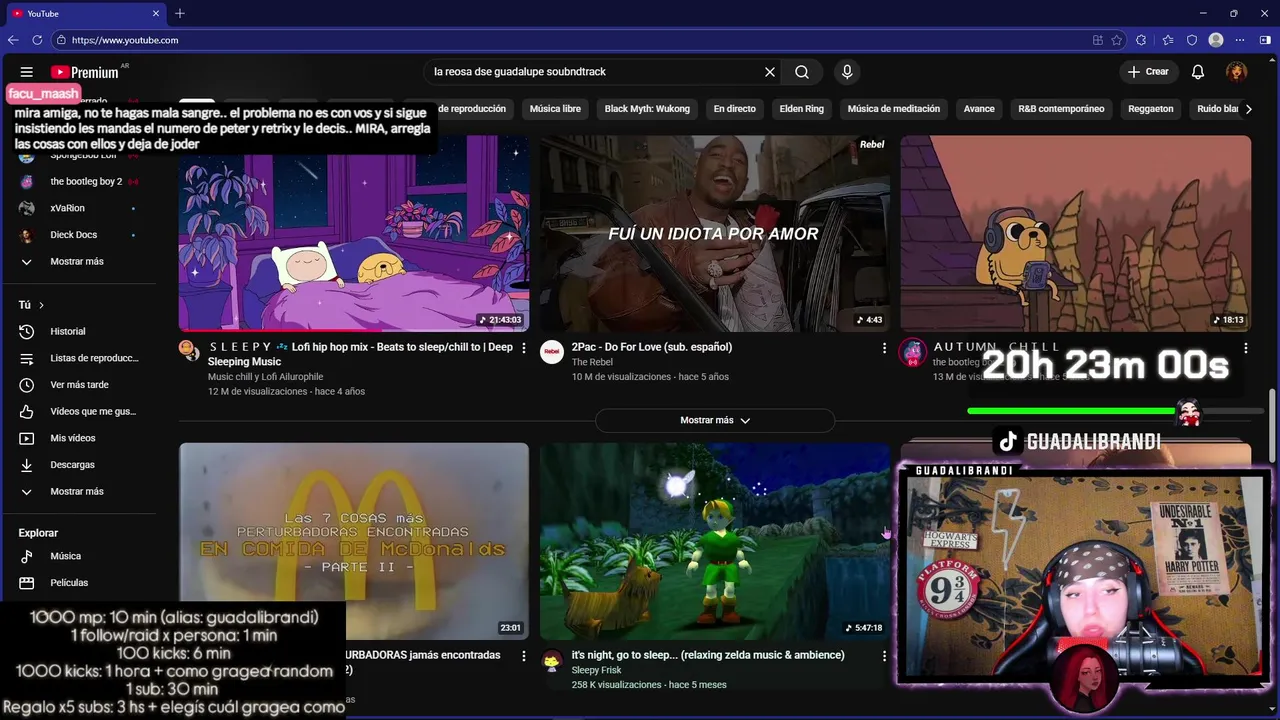The height and width of the screenshot is (720, 1280).
Task: Select the Música de meditación chip
Action: pos(894,109)
